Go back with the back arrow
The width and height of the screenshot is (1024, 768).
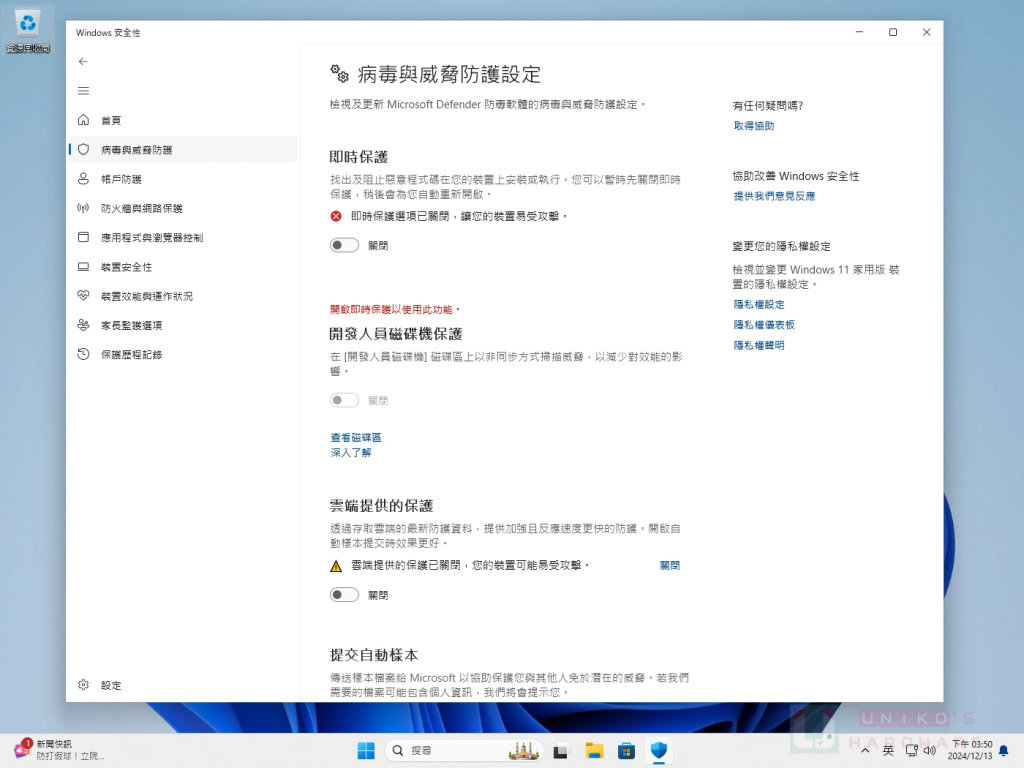[83, 61]
